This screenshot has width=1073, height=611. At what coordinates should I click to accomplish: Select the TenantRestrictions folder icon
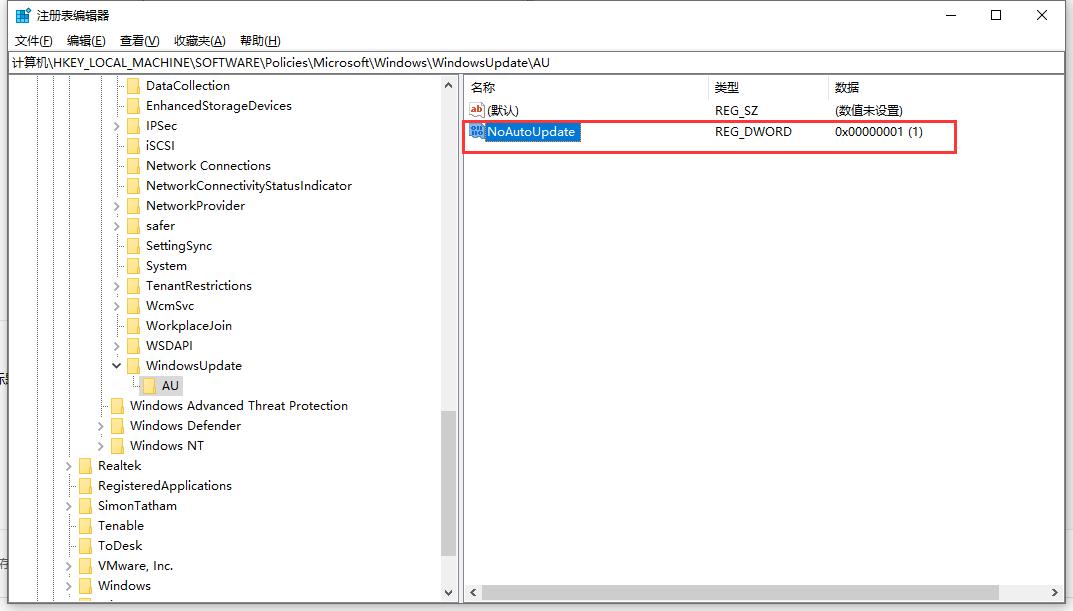click(x=133, y=286)
